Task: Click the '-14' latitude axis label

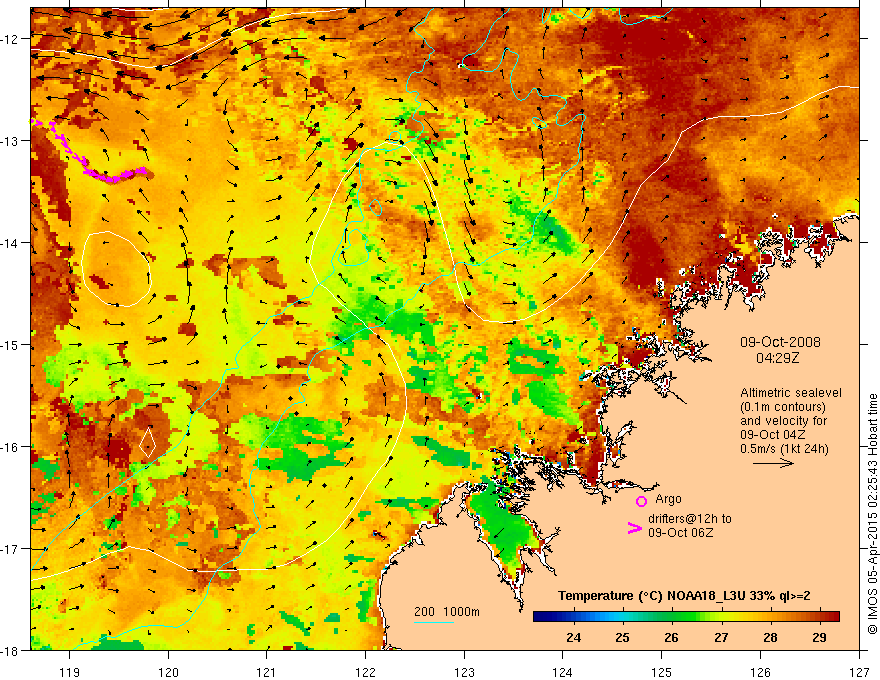Action: [11, 243]
